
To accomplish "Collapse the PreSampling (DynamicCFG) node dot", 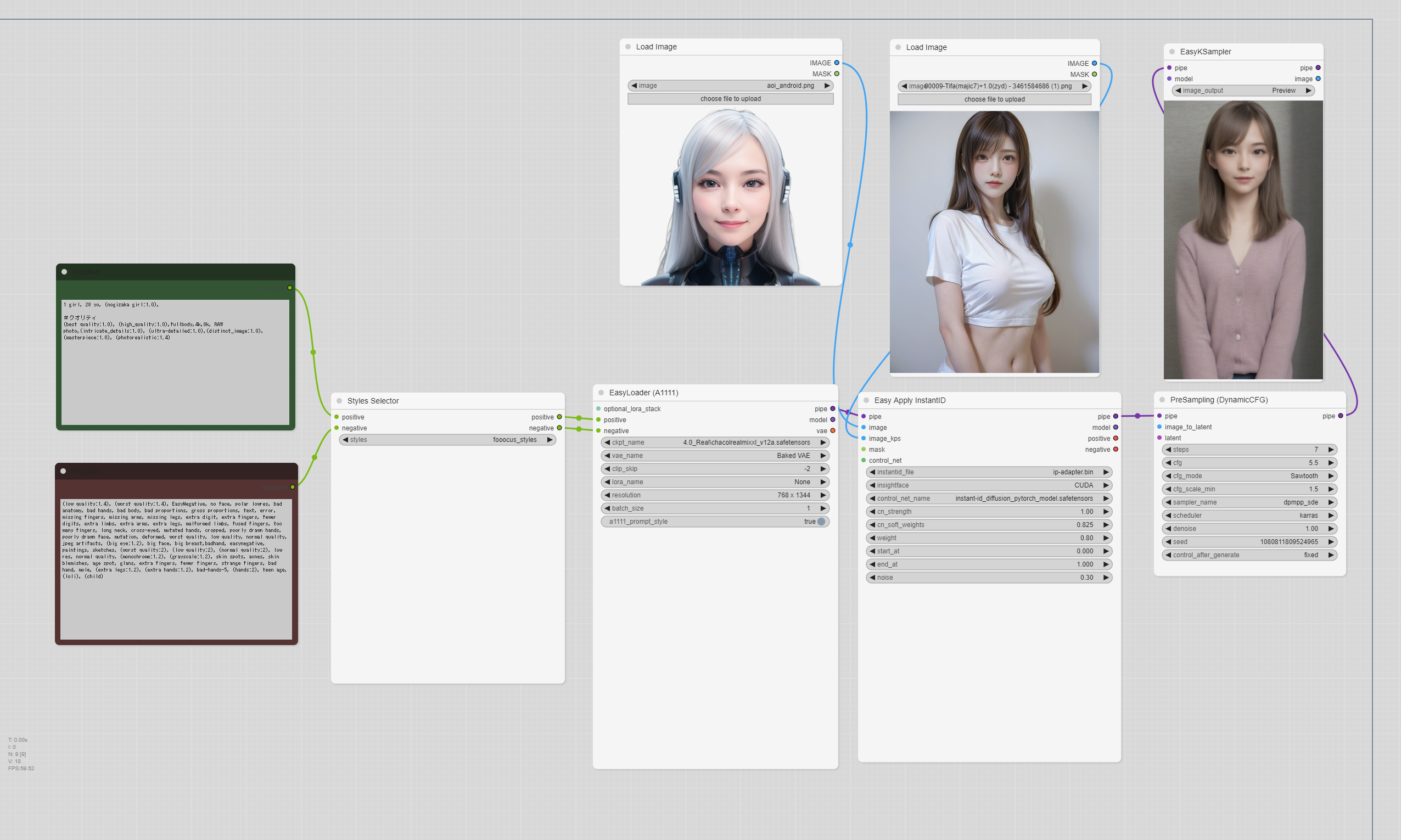I will pos(1162,400).
